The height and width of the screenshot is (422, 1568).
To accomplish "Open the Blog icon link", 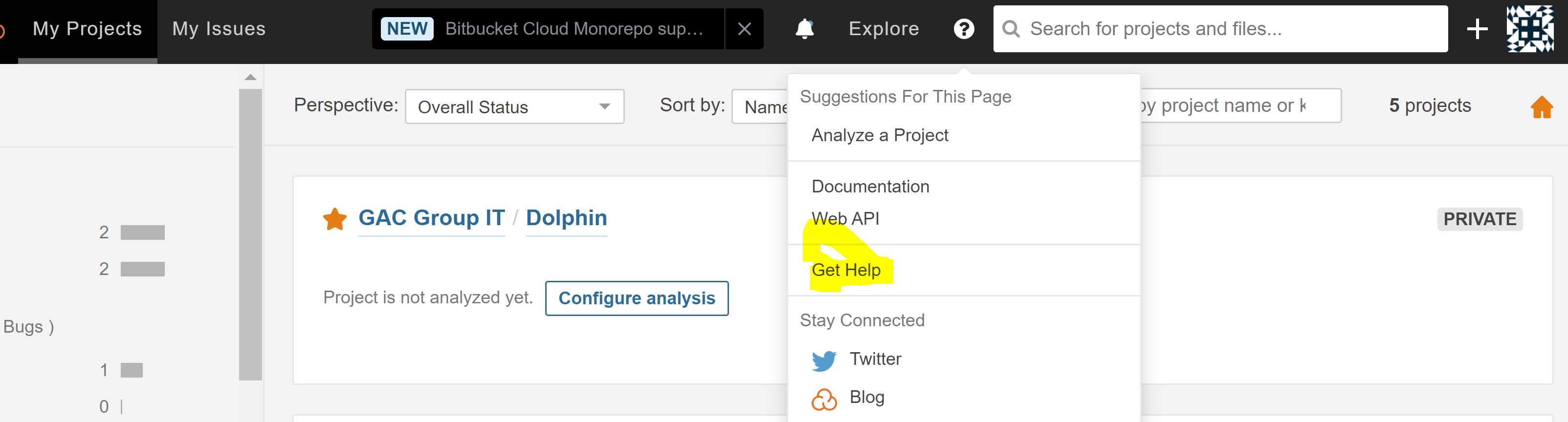I will pos(824,399).
